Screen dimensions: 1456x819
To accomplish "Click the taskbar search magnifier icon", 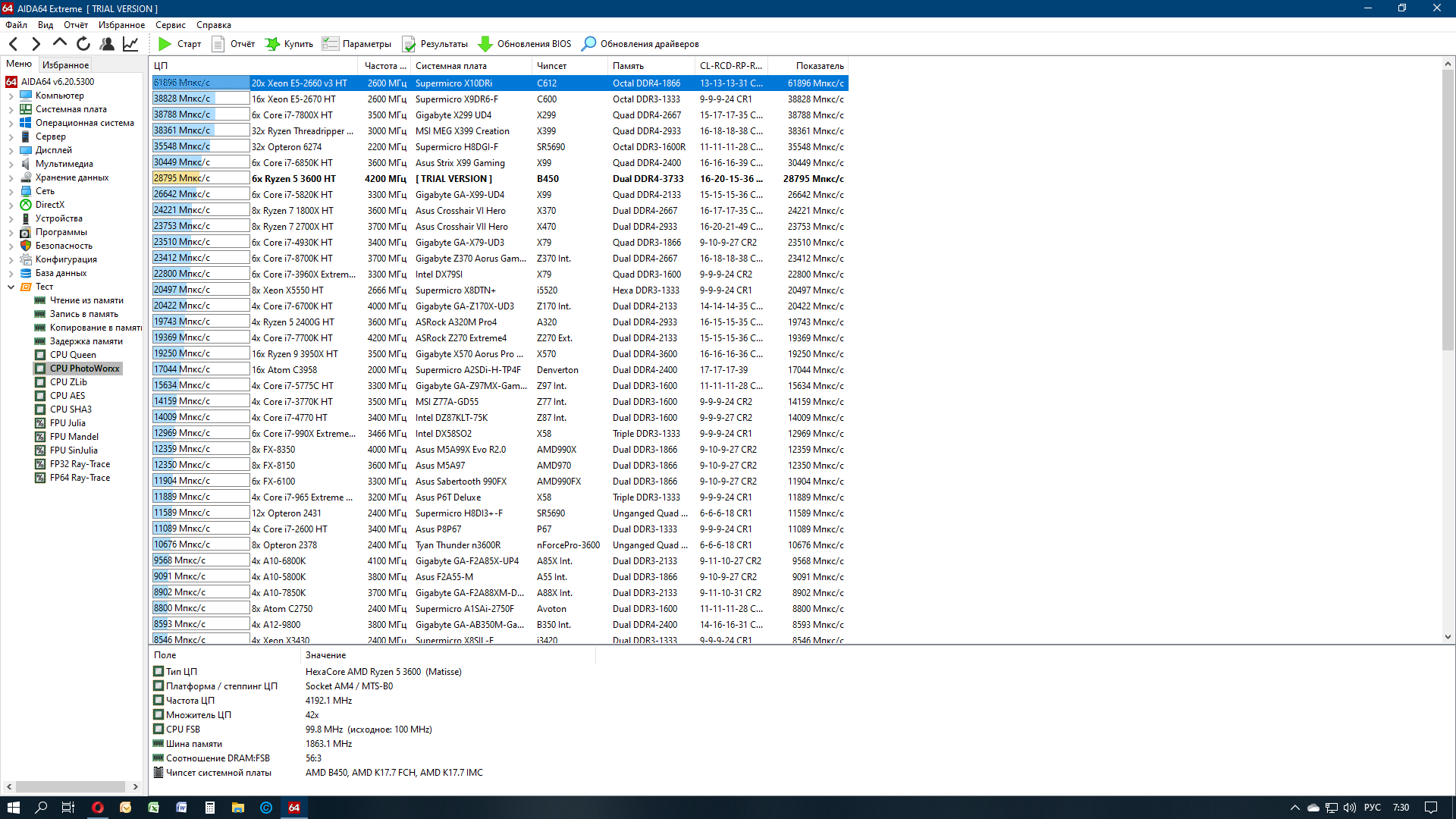I will (x=41, y=808).
